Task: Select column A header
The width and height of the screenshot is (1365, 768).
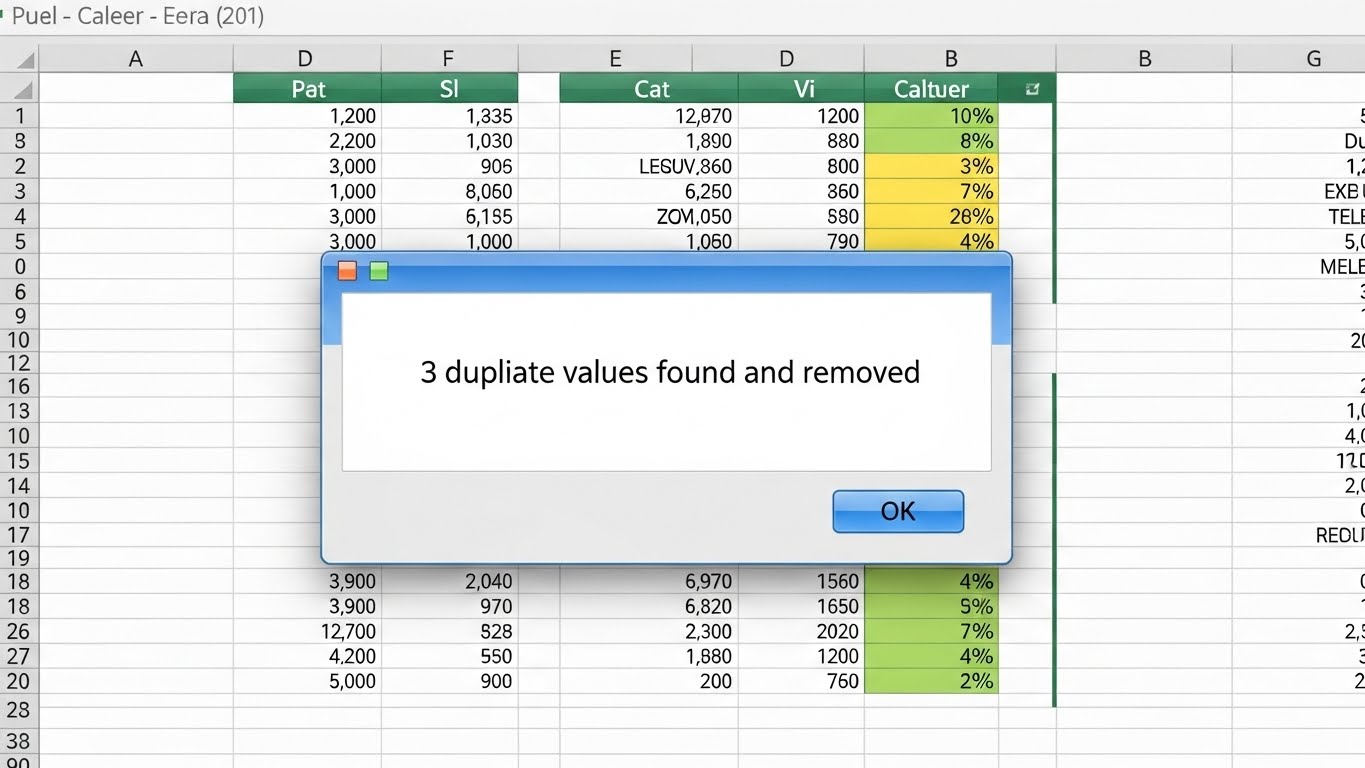Action: (135, 59)
